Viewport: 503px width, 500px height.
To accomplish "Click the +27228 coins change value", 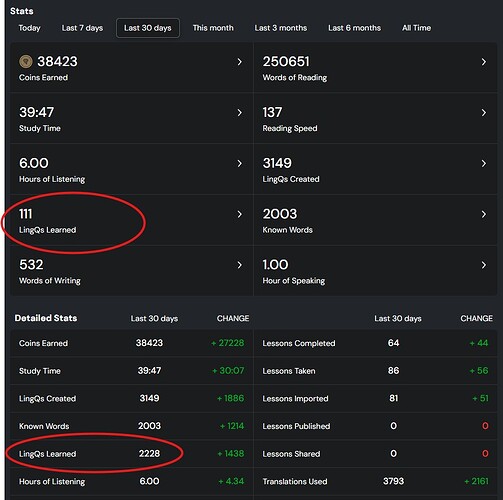I will [x=228, y=343].
